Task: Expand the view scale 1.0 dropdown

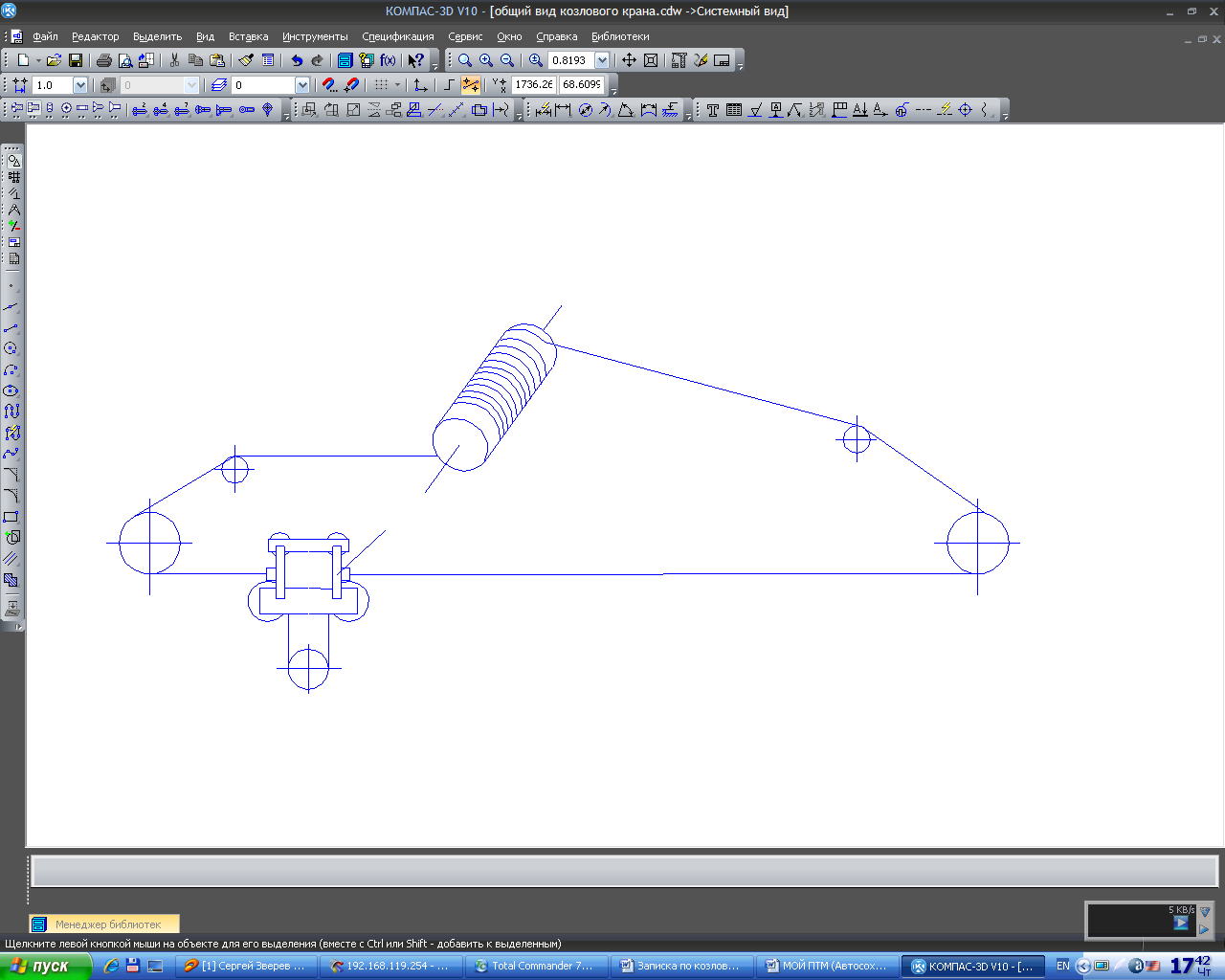Action: tap(80, 85)
